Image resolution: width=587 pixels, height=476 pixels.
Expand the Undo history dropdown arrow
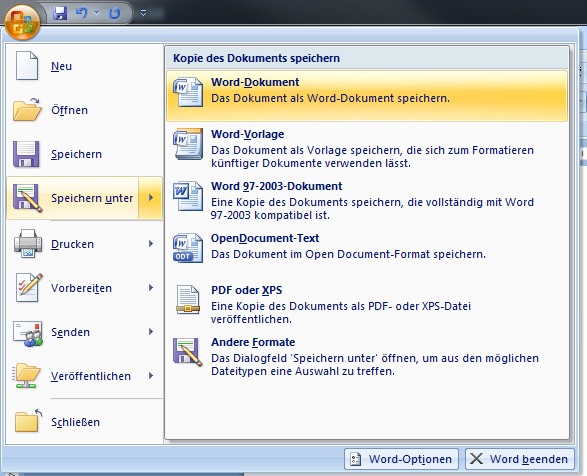click(97, 13)
